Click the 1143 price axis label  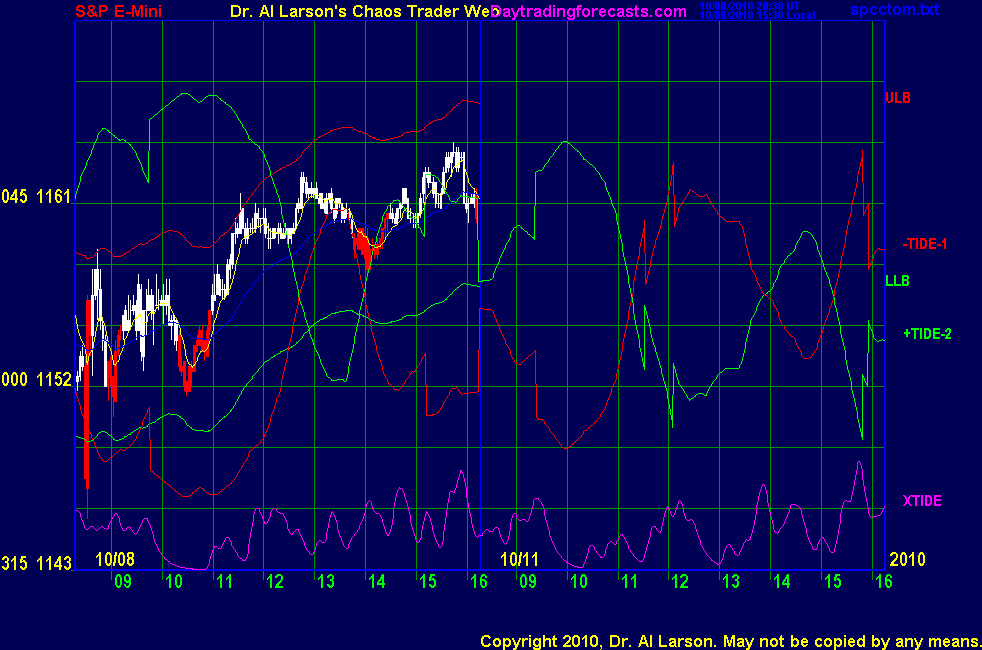coord(54,564)
